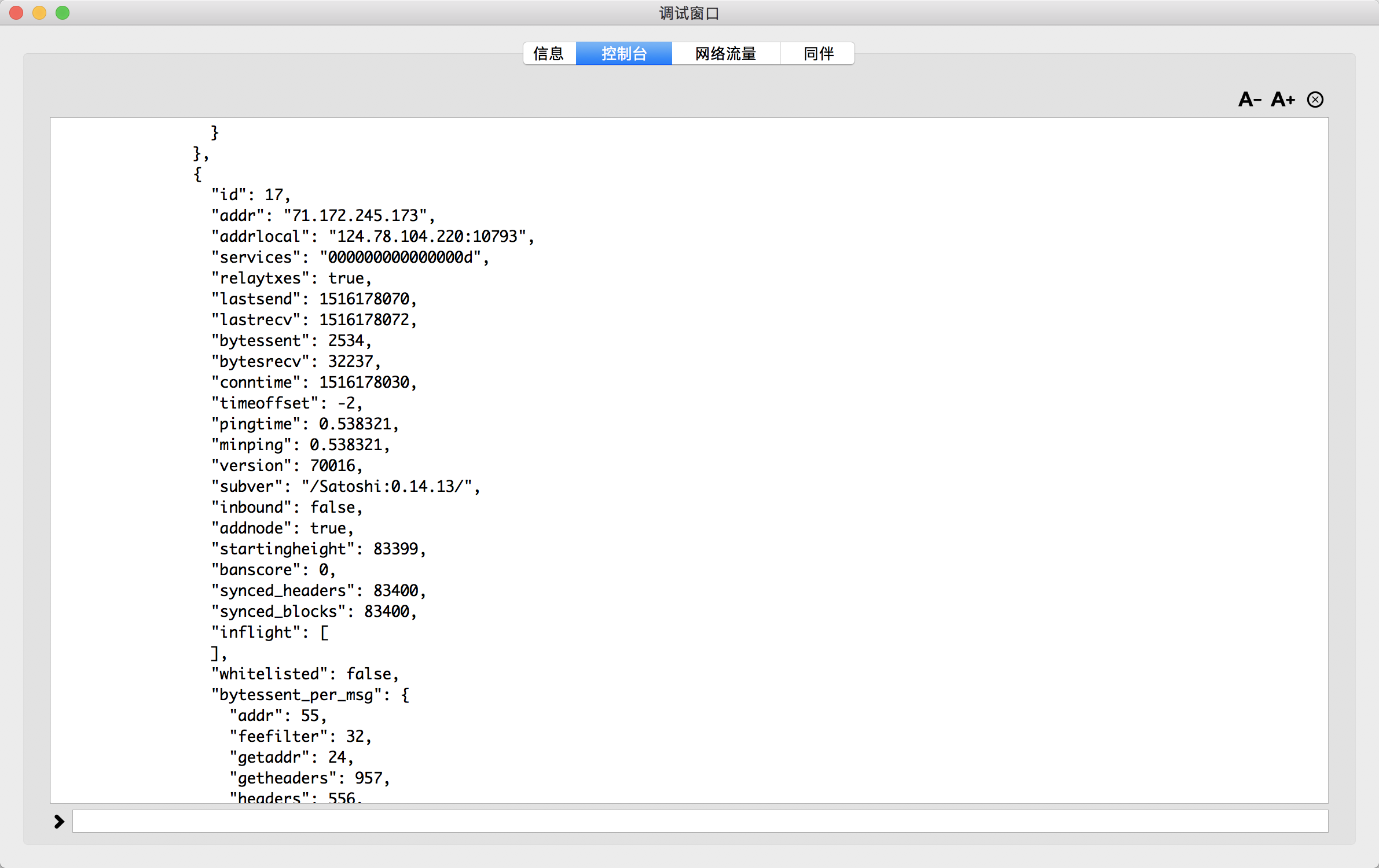Go to the 同伴 tab

[x=818, y=54]
